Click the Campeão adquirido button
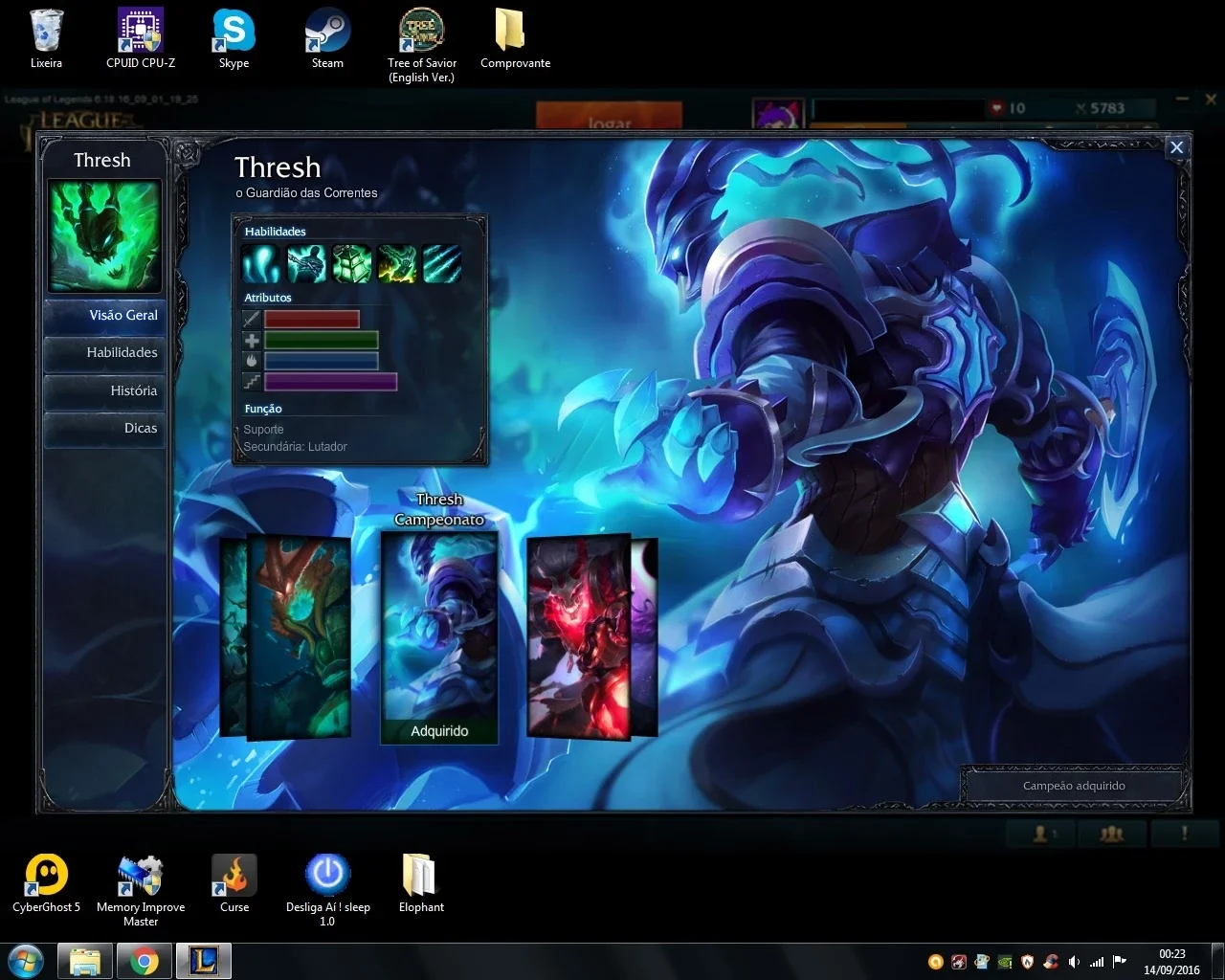1225x980 pixels. [1074, 786]
